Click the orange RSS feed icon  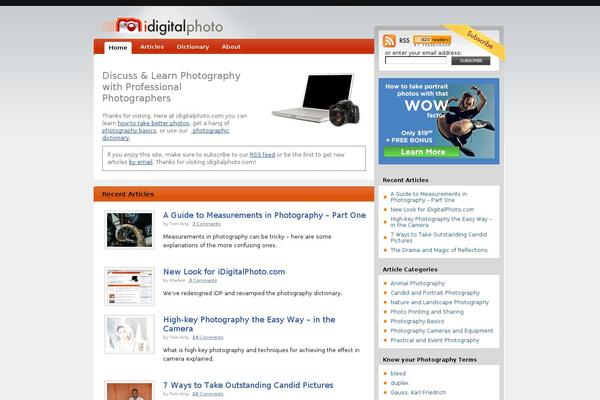click(389, 41)
